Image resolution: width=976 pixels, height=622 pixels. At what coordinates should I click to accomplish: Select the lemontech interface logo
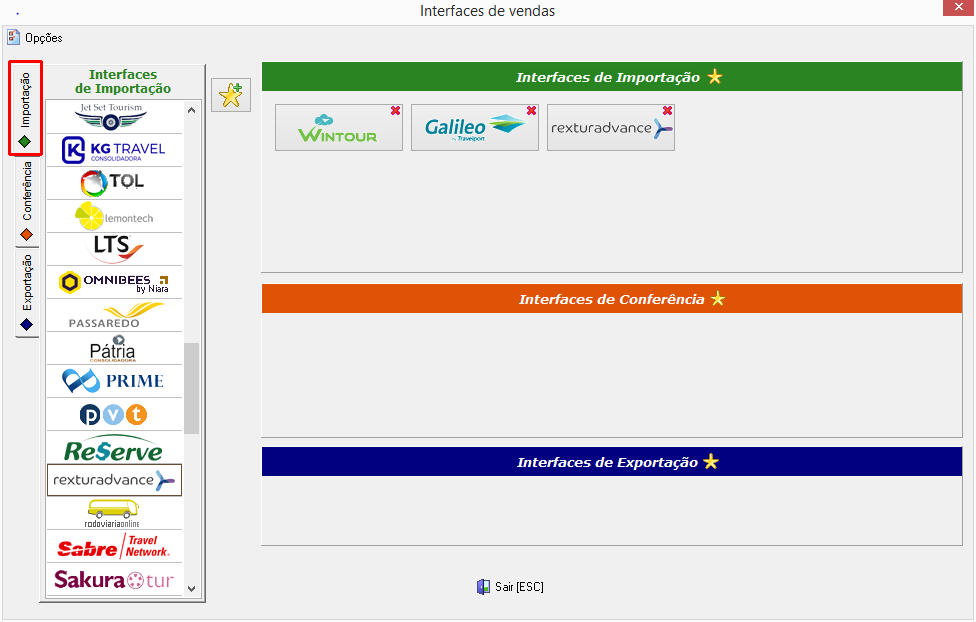115,216
